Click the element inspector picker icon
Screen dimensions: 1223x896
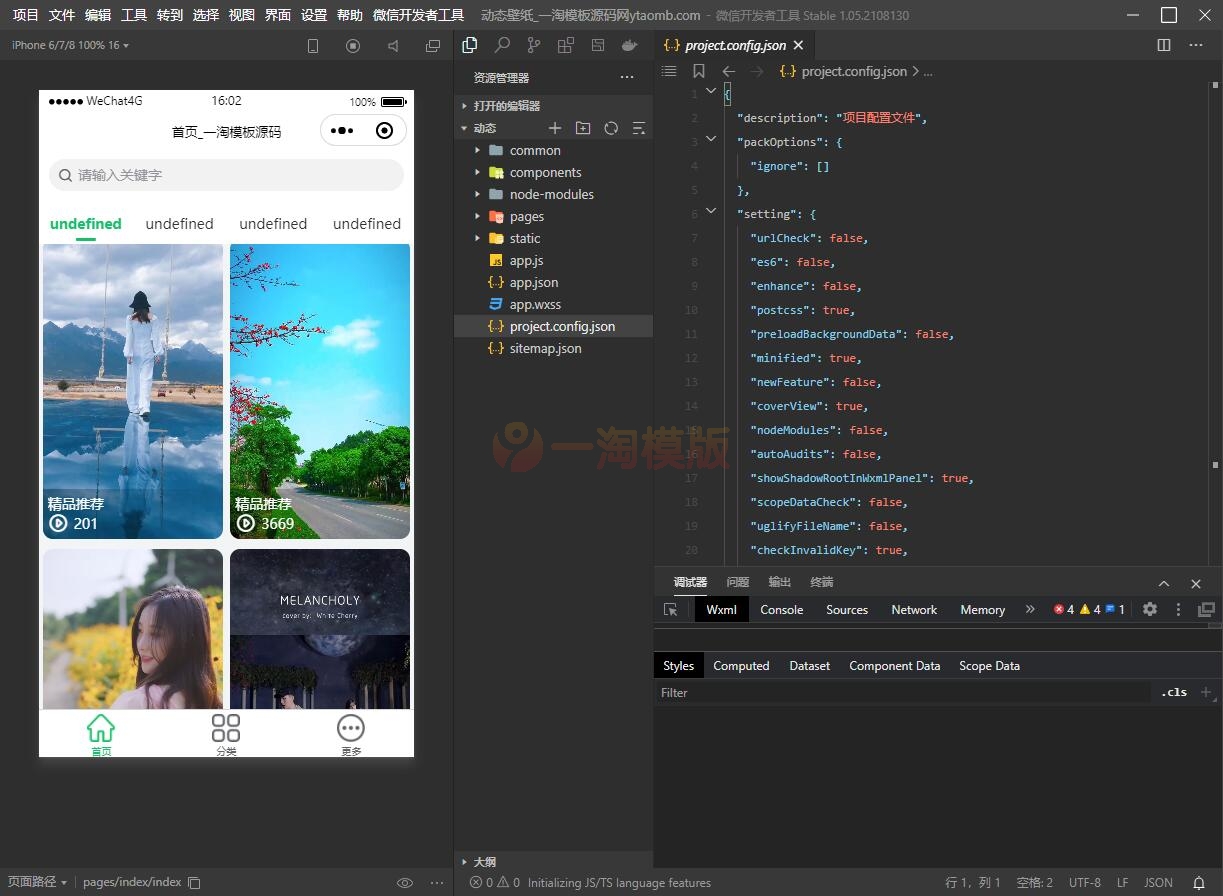(x=671, y=609)
